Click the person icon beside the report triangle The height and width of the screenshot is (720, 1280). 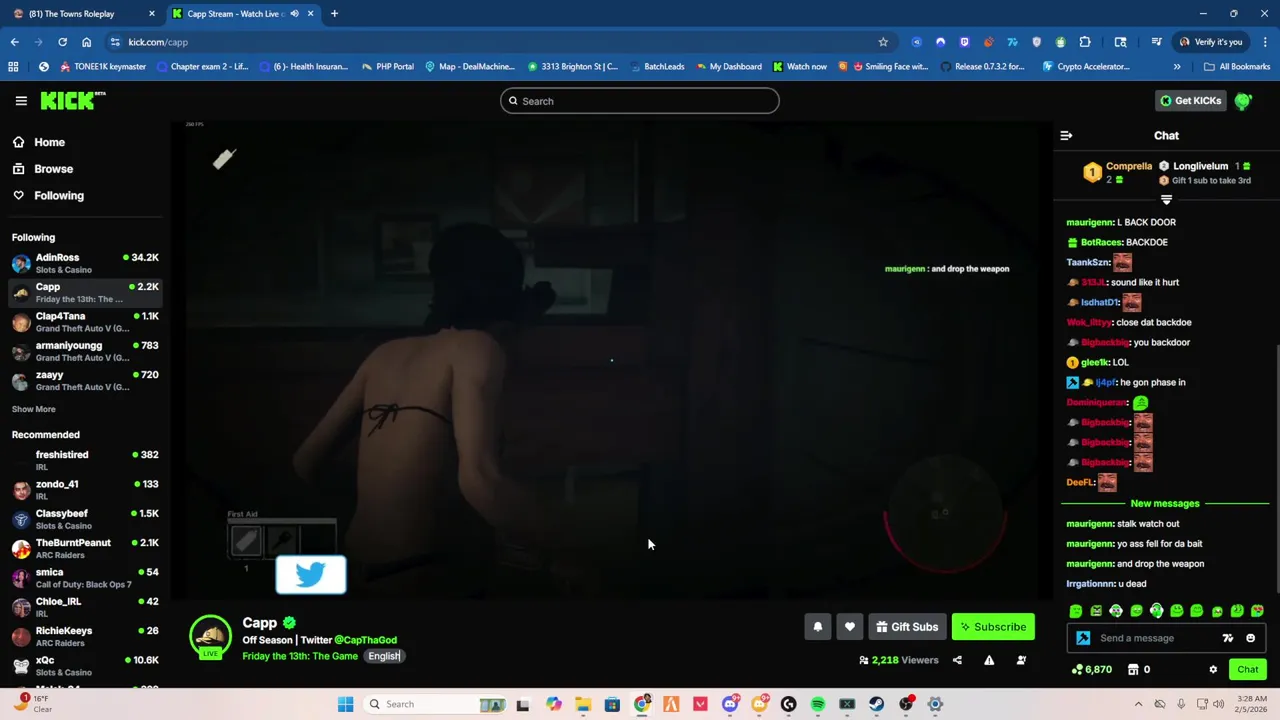click(1021, 660)
